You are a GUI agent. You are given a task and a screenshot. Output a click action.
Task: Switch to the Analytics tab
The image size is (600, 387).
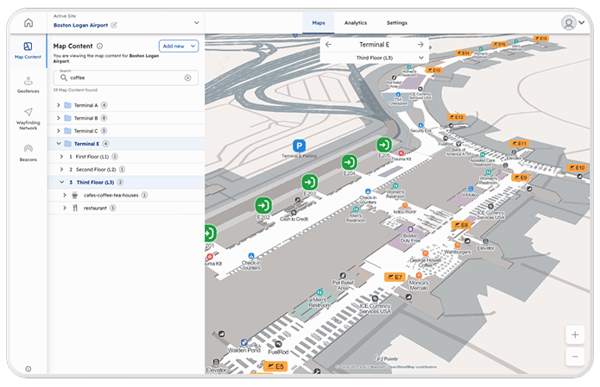pos(355,23)
